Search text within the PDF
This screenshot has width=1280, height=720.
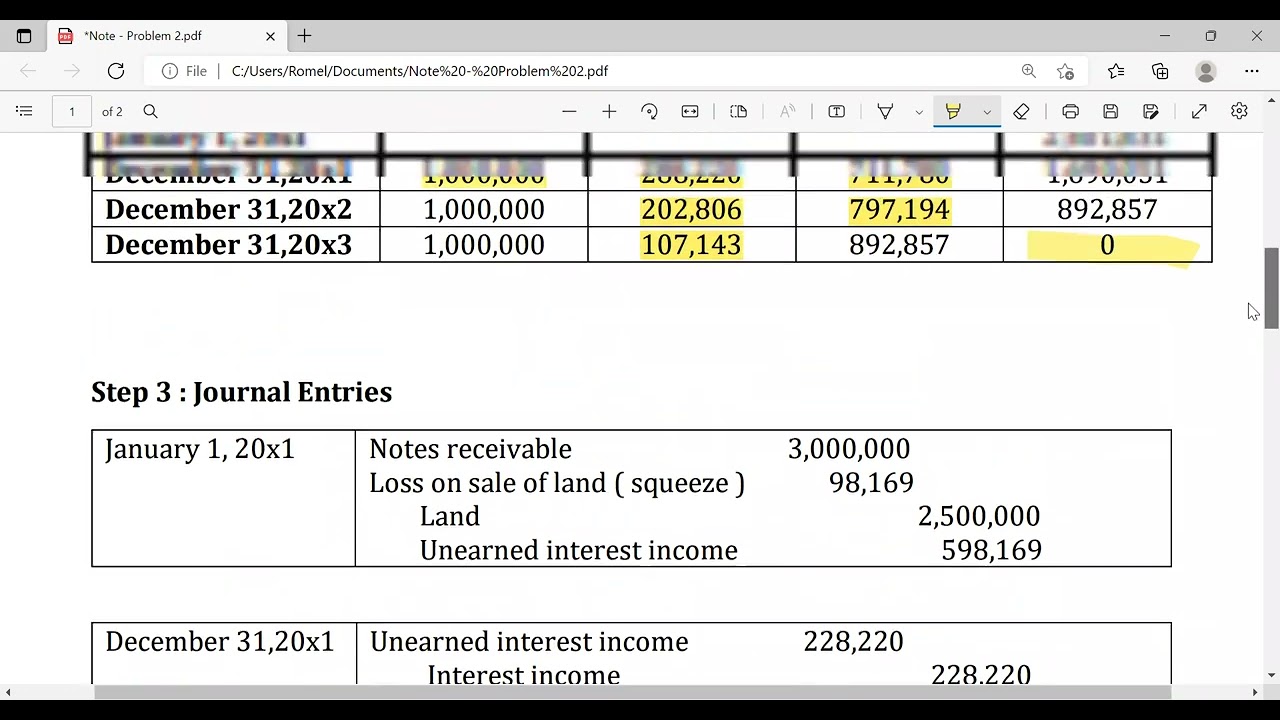[150, 111]
